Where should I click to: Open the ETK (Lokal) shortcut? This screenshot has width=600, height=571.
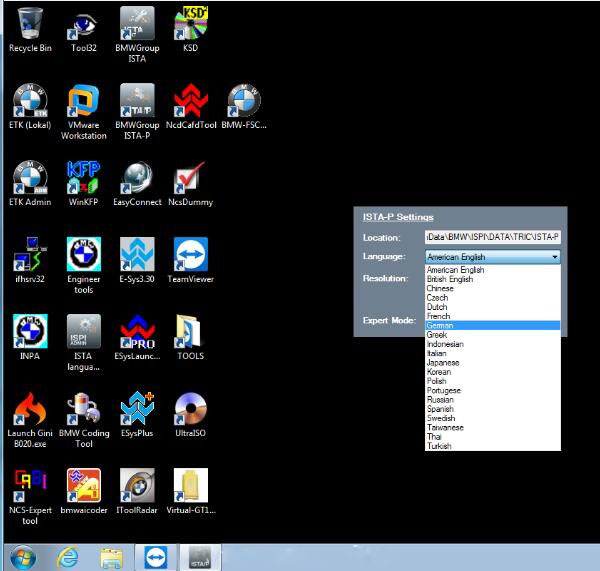(30, 107)
